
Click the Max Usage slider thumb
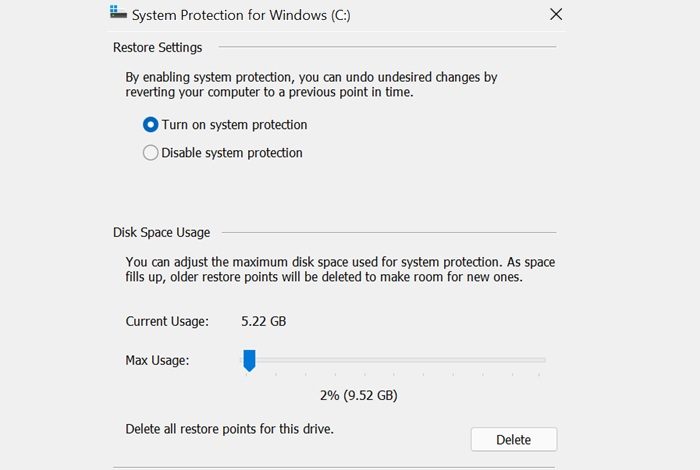tap(250, 360)
